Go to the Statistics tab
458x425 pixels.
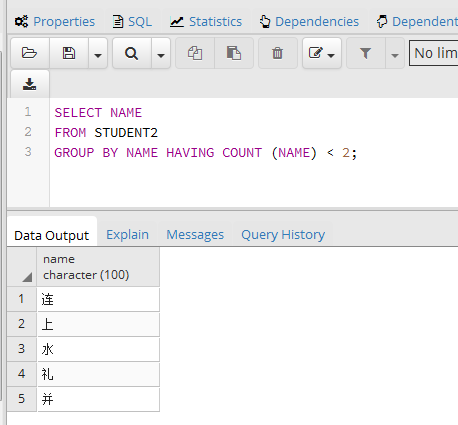point(206,22)
